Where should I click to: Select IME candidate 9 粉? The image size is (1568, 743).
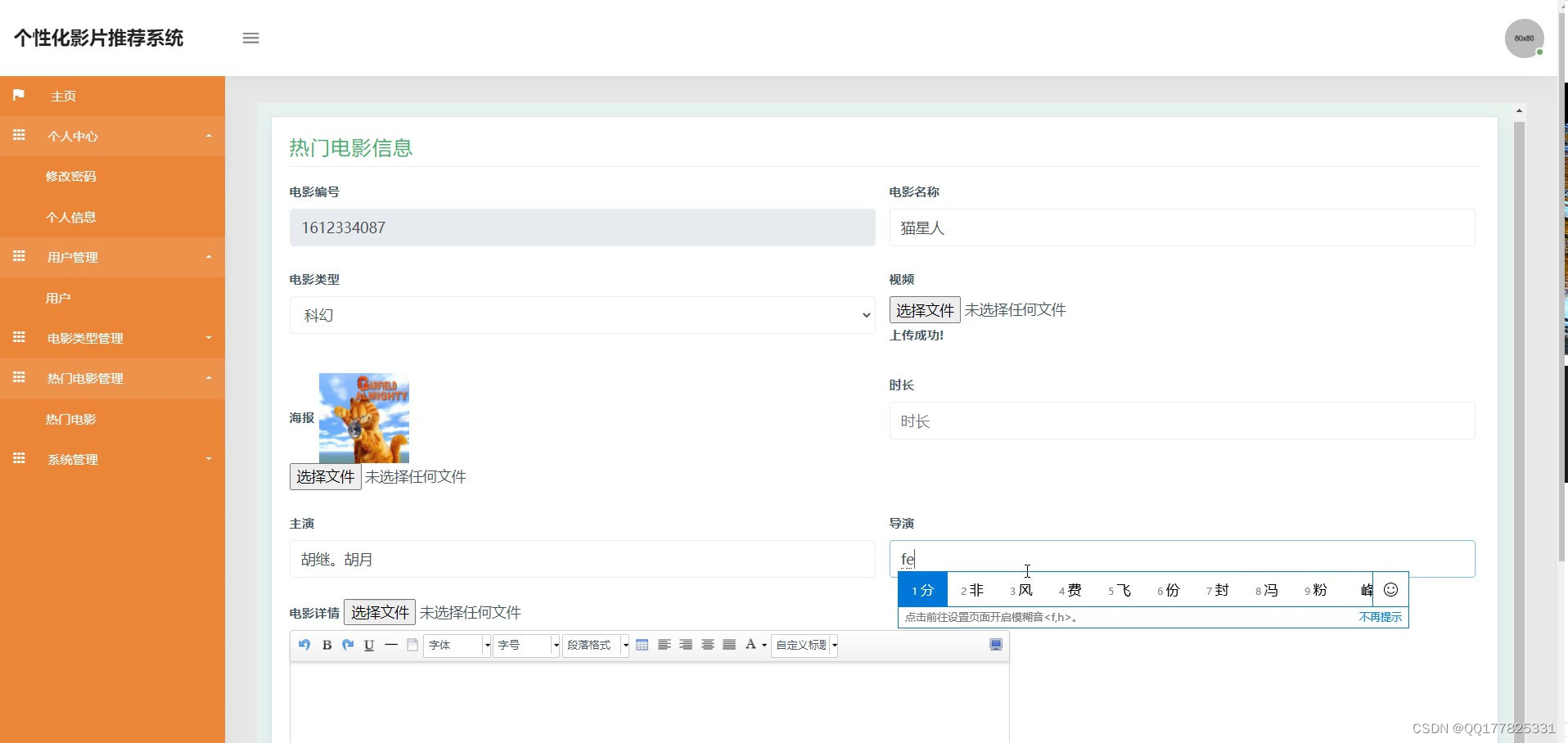tap(1316, 590)
